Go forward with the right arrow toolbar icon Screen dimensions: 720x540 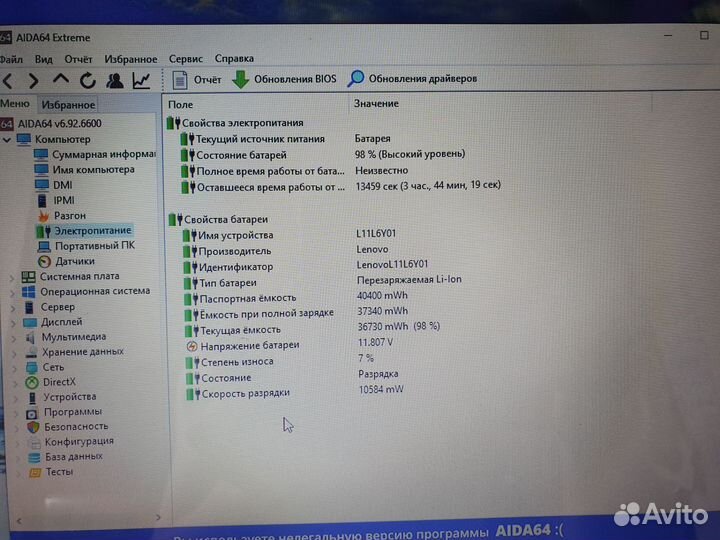[x=33, y=81]
